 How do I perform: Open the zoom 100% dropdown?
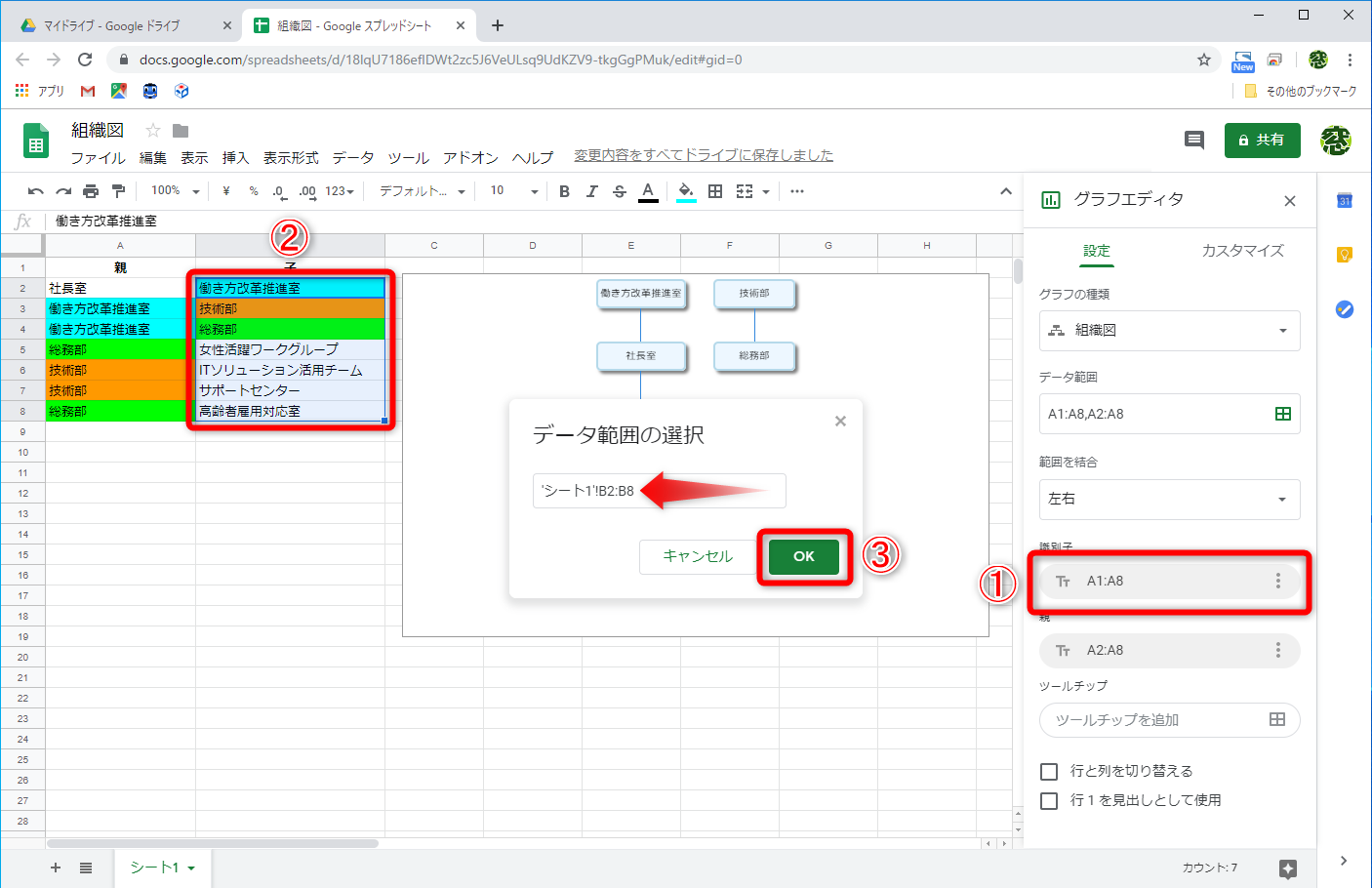176,191
